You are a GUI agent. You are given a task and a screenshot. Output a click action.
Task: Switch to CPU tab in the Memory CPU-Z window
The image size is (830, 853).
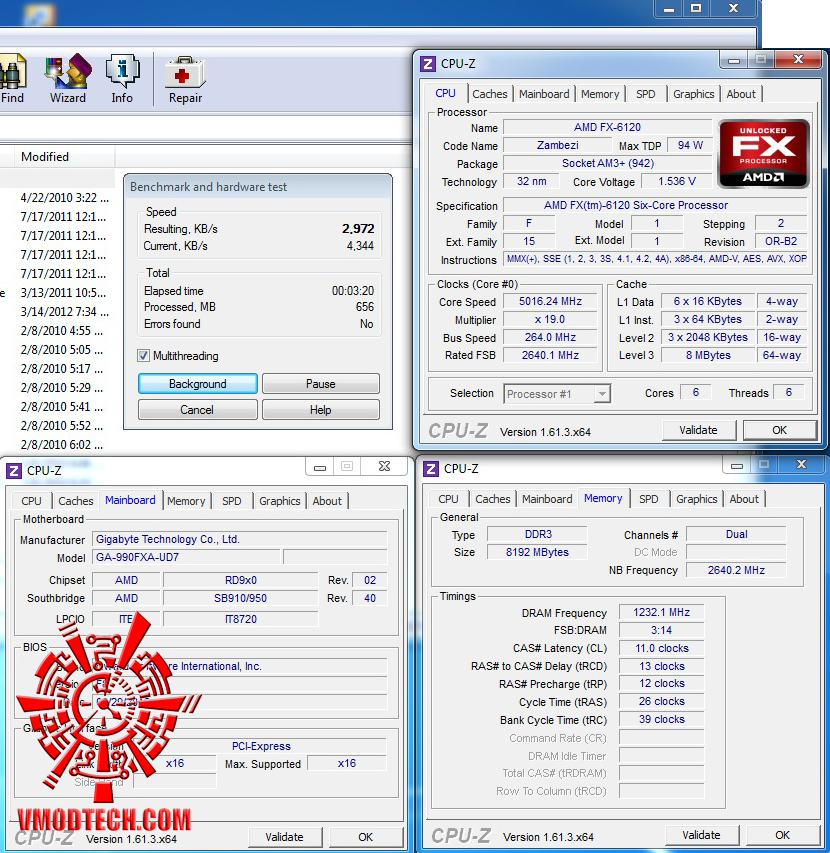pos(448,499)
